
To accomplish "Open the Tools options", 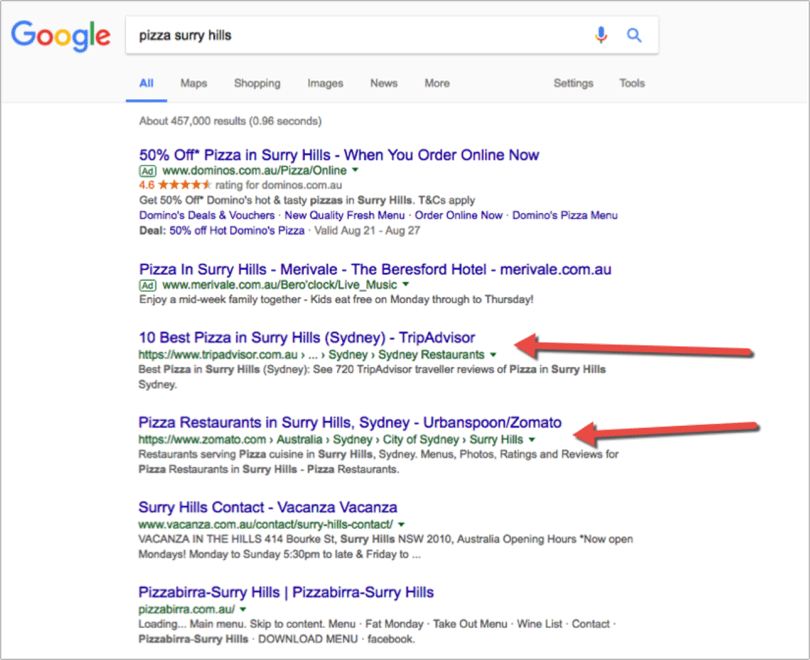I will (x=632, y=83).
